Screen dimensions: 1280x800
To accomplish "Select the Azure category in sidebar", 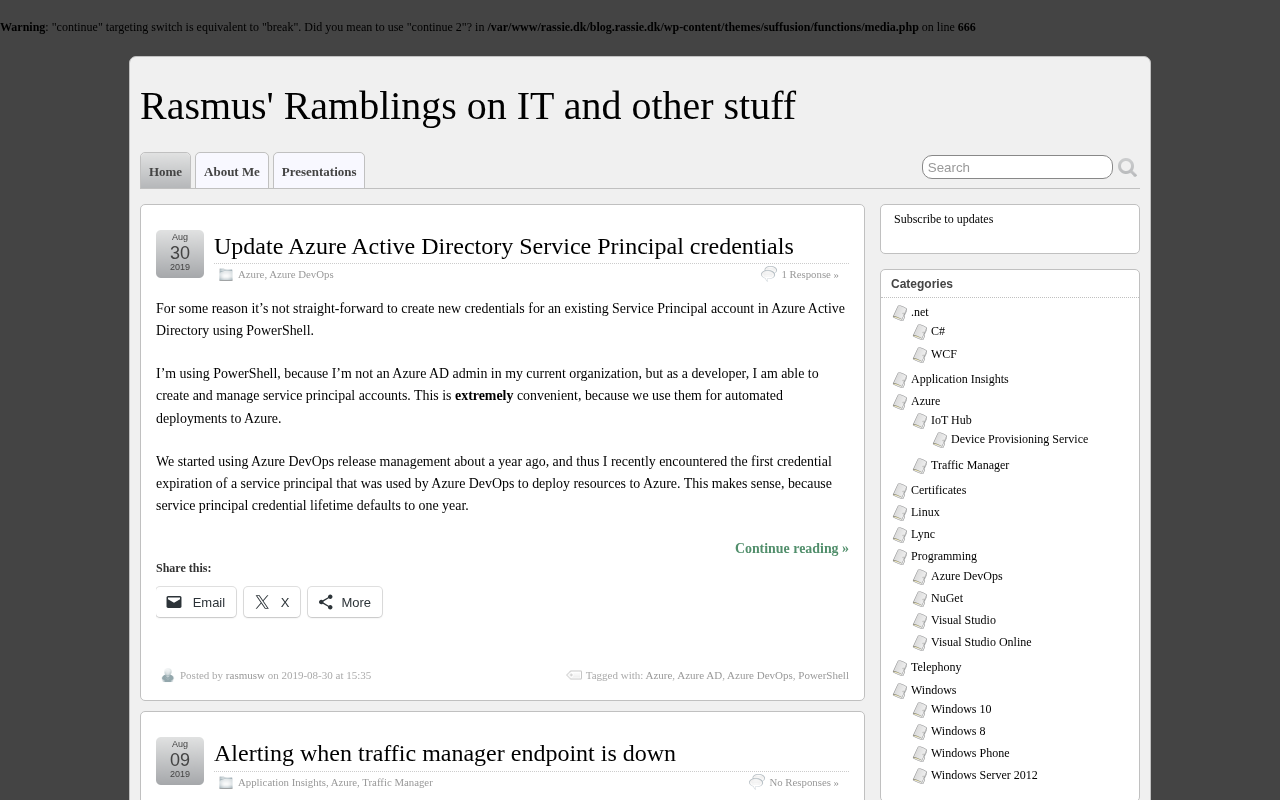I will [925, 401].
